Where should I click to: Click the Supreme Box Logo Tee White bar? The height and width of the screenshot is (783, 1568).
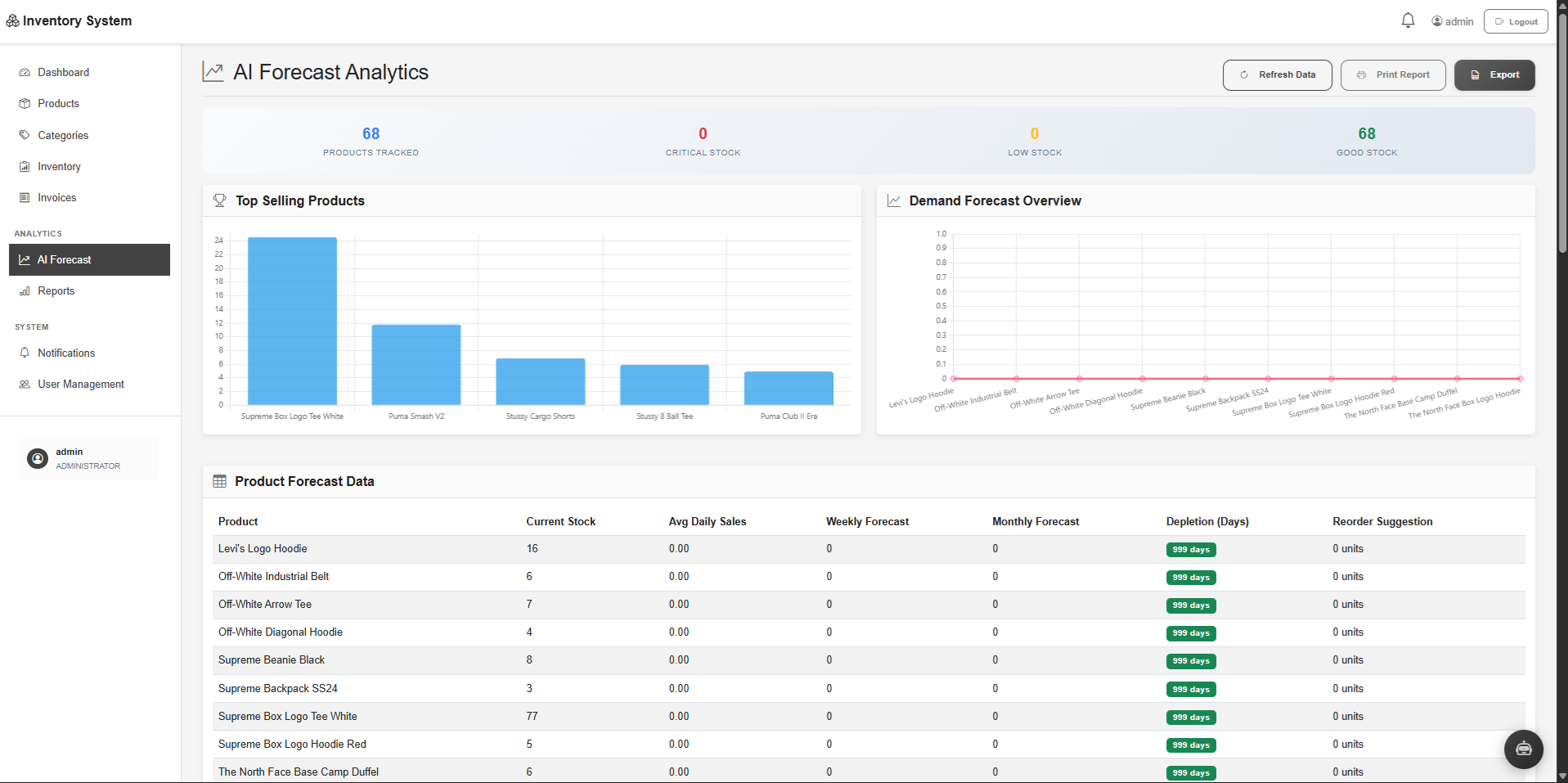(292, 321)
